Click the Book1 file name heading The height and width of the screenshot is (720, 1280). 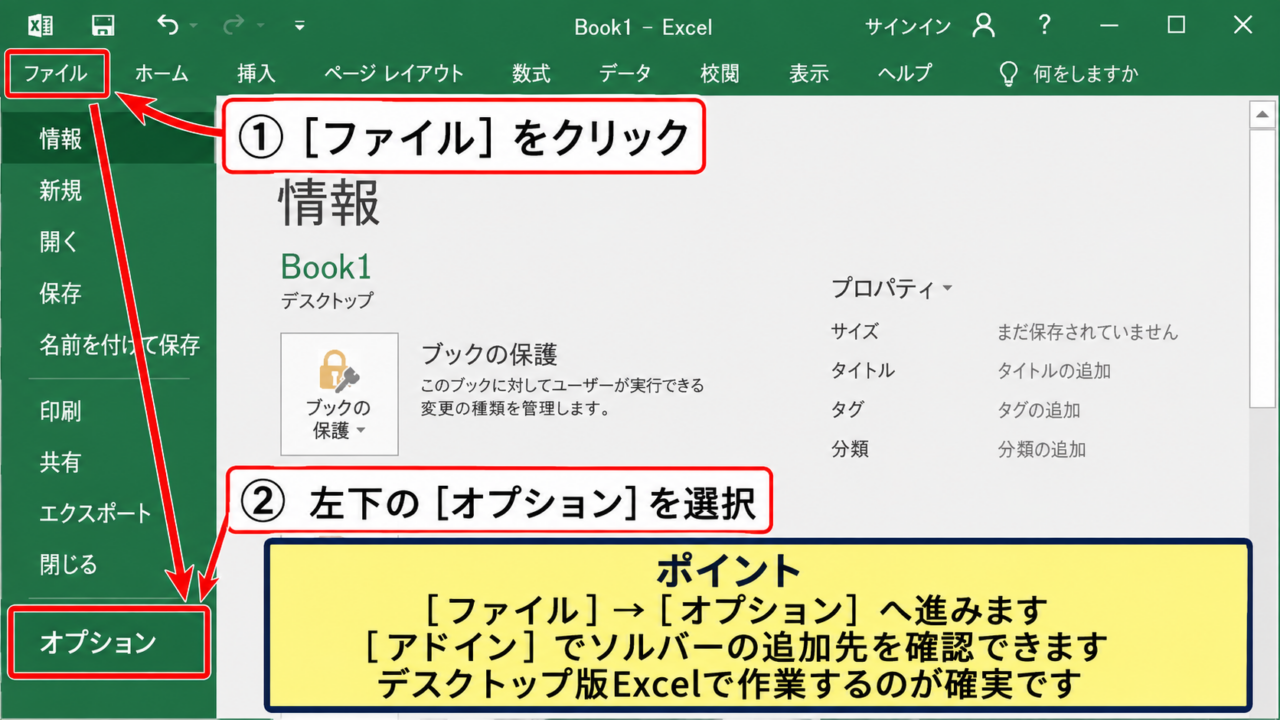326,266
